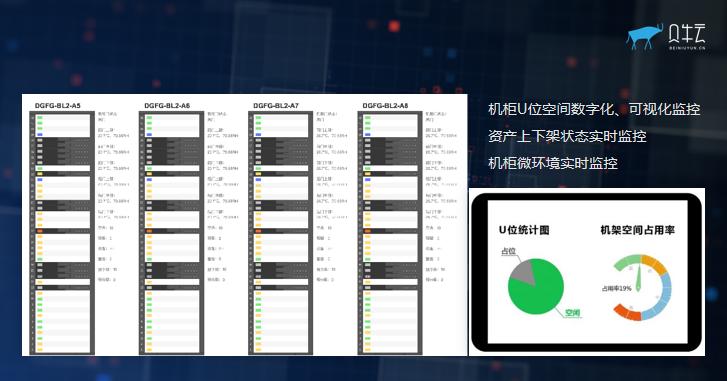Viewport: 727px width, 381px height.
Task: Click the 占位 pie label
Action: [x=508, y=251]
